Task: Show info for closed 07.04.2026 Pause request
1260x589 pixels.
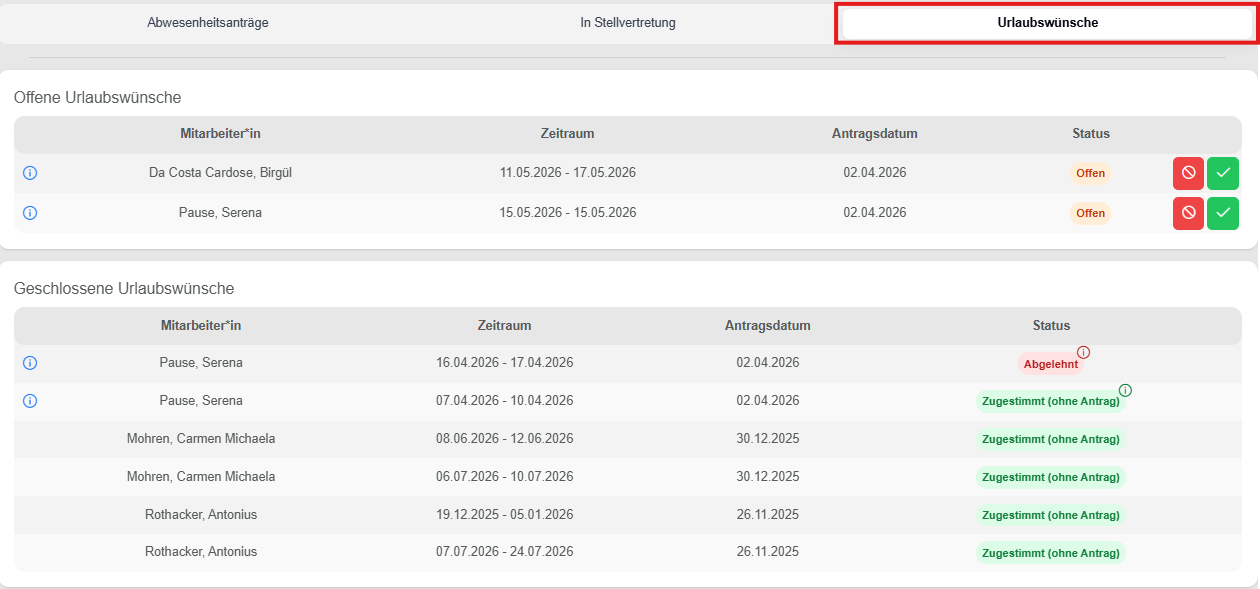Action: (x=30, y=401)
